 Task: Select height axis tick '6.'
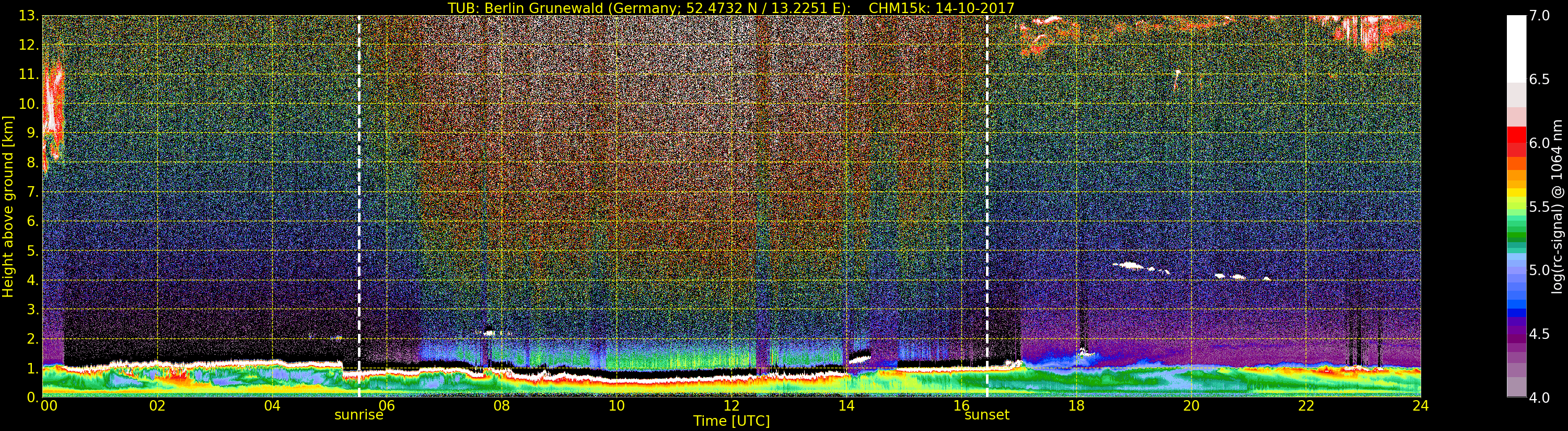click(32, 221)
